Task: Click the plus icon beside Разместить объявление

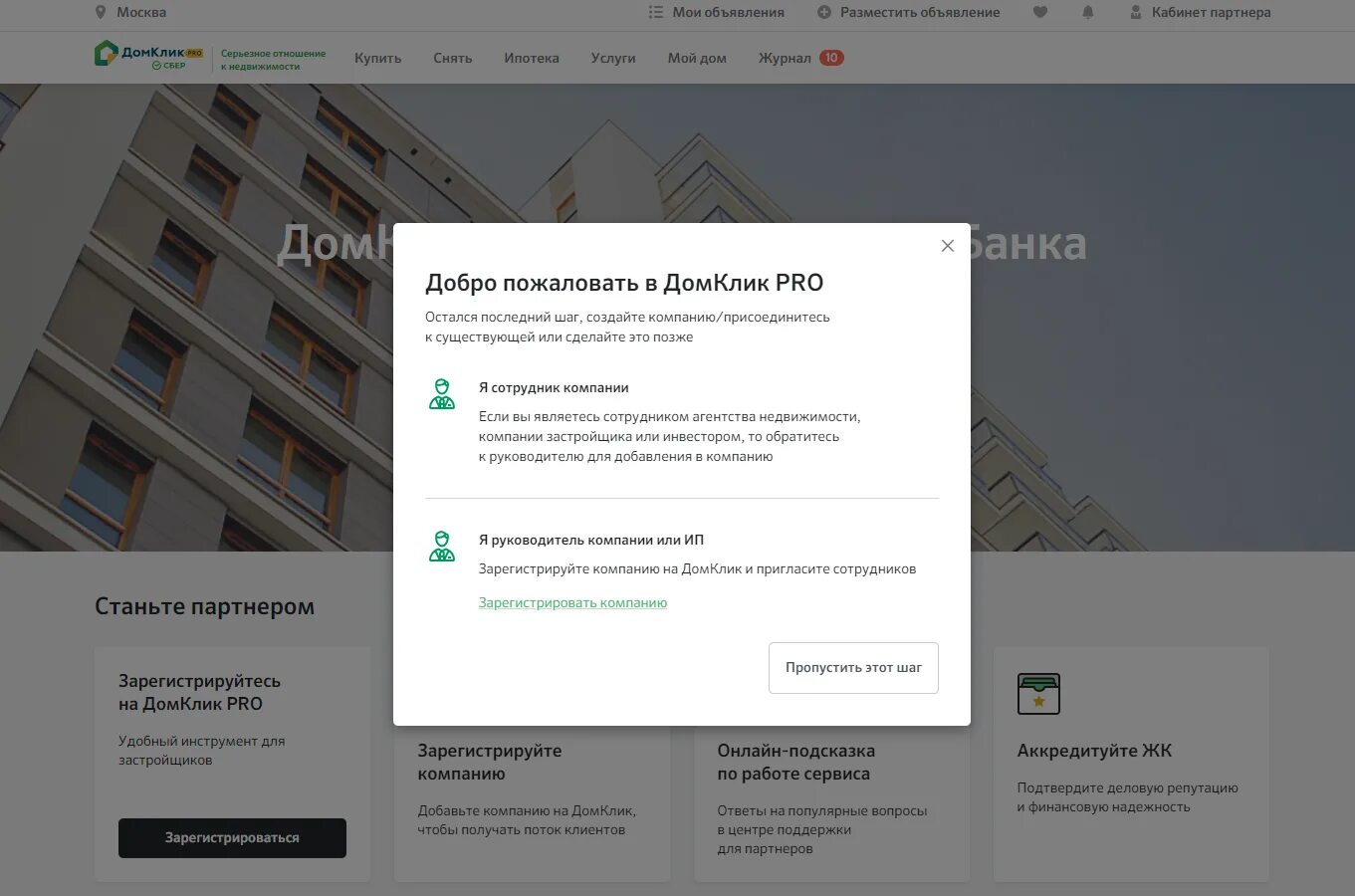Action: (x=824, y=12)
